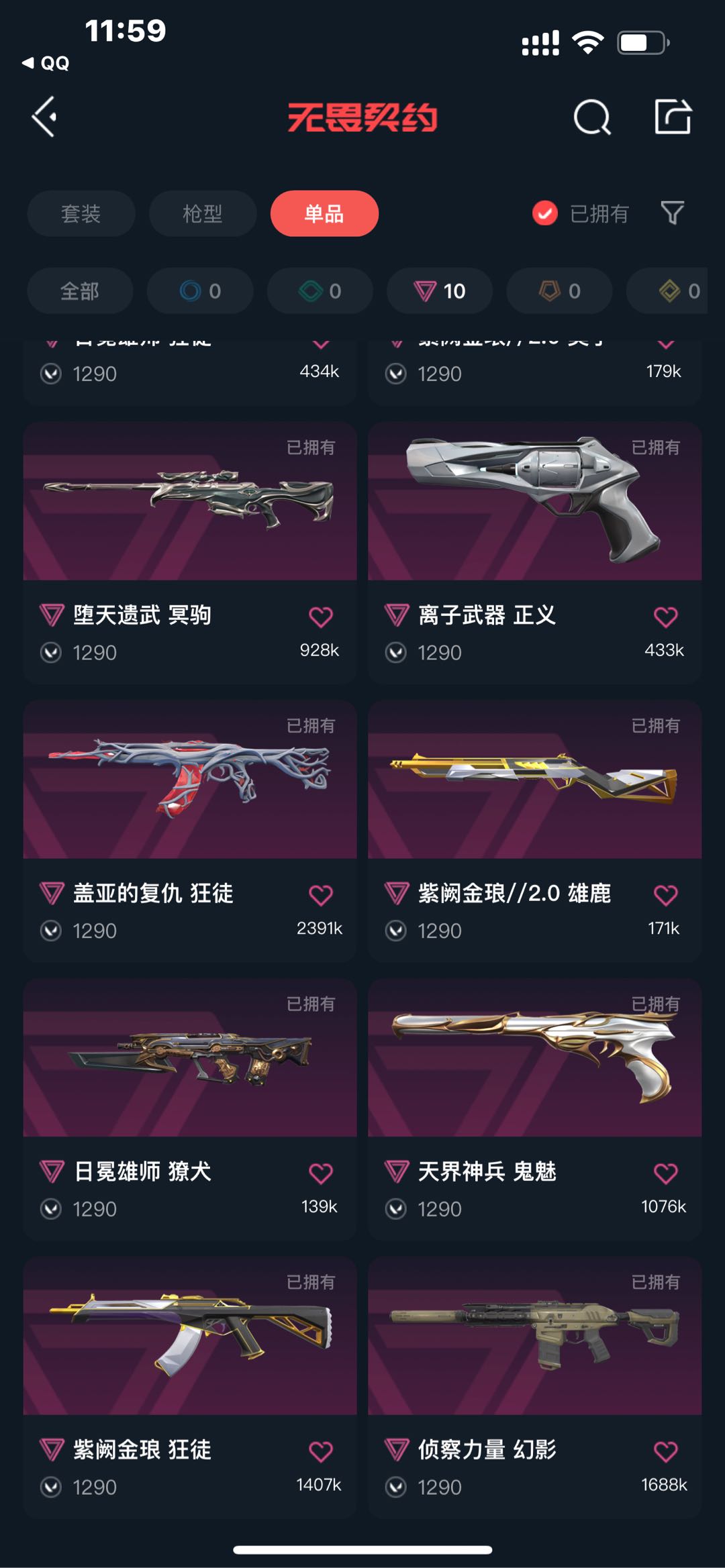Open the search magnifier icon
This screenshot has width=725, height=1568.
point(592,117)
